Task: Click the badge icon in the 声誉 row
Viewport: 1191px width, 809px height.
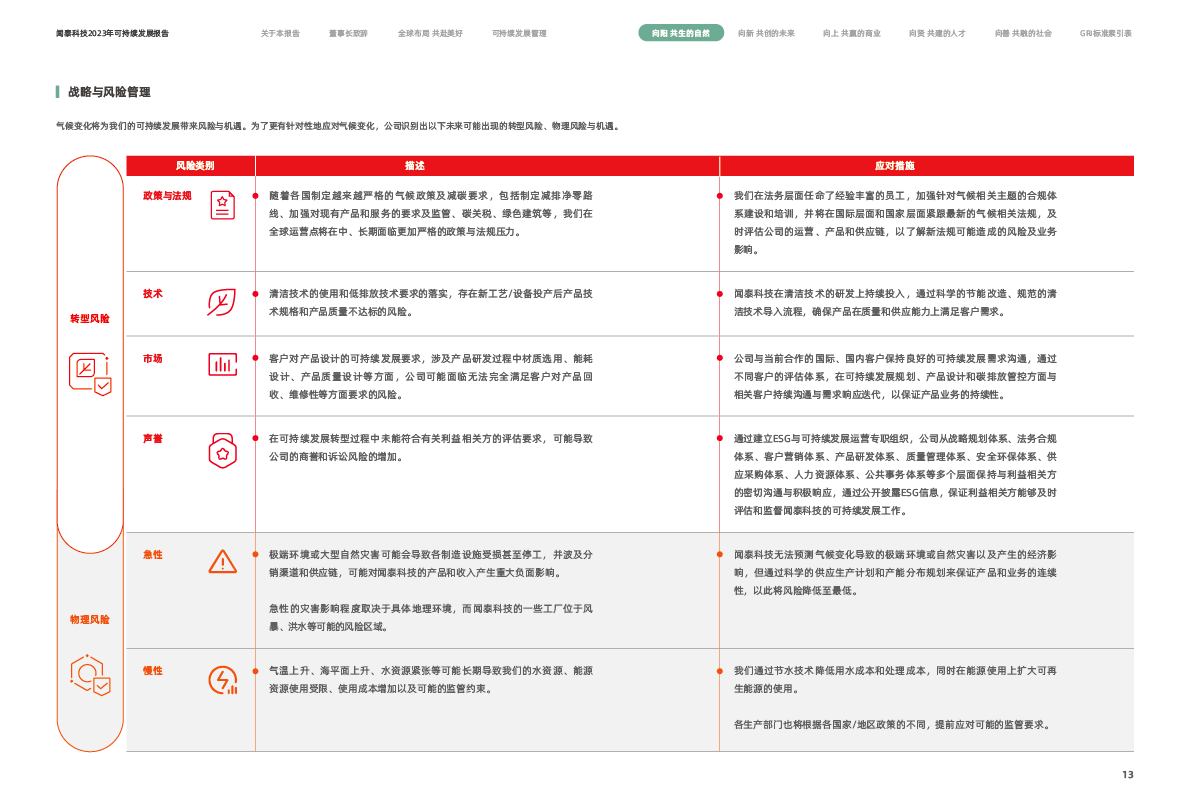Action: [x=222, y=450]
